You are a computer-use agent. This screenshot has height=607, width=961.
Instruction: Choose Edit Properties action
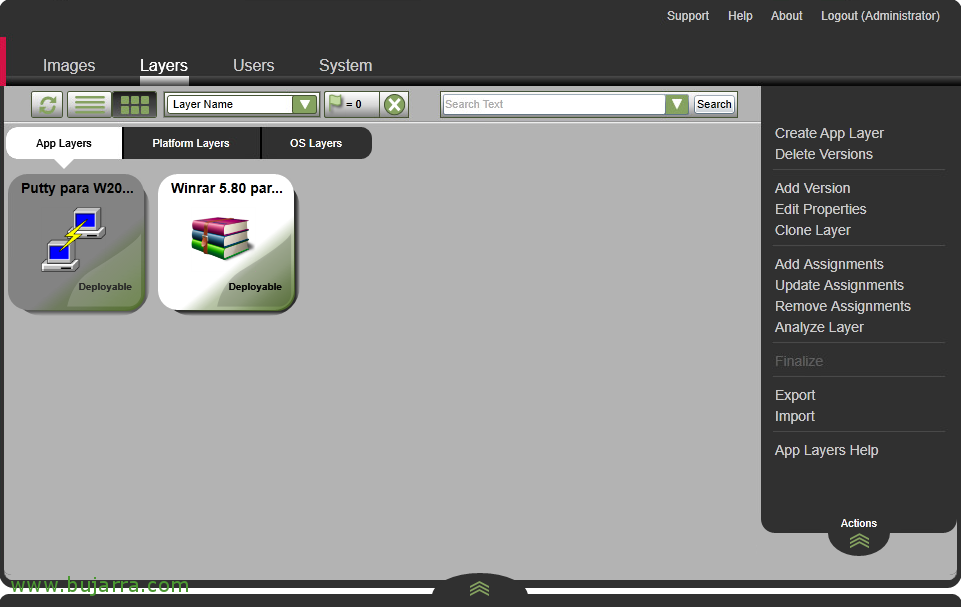coord(821,209)
